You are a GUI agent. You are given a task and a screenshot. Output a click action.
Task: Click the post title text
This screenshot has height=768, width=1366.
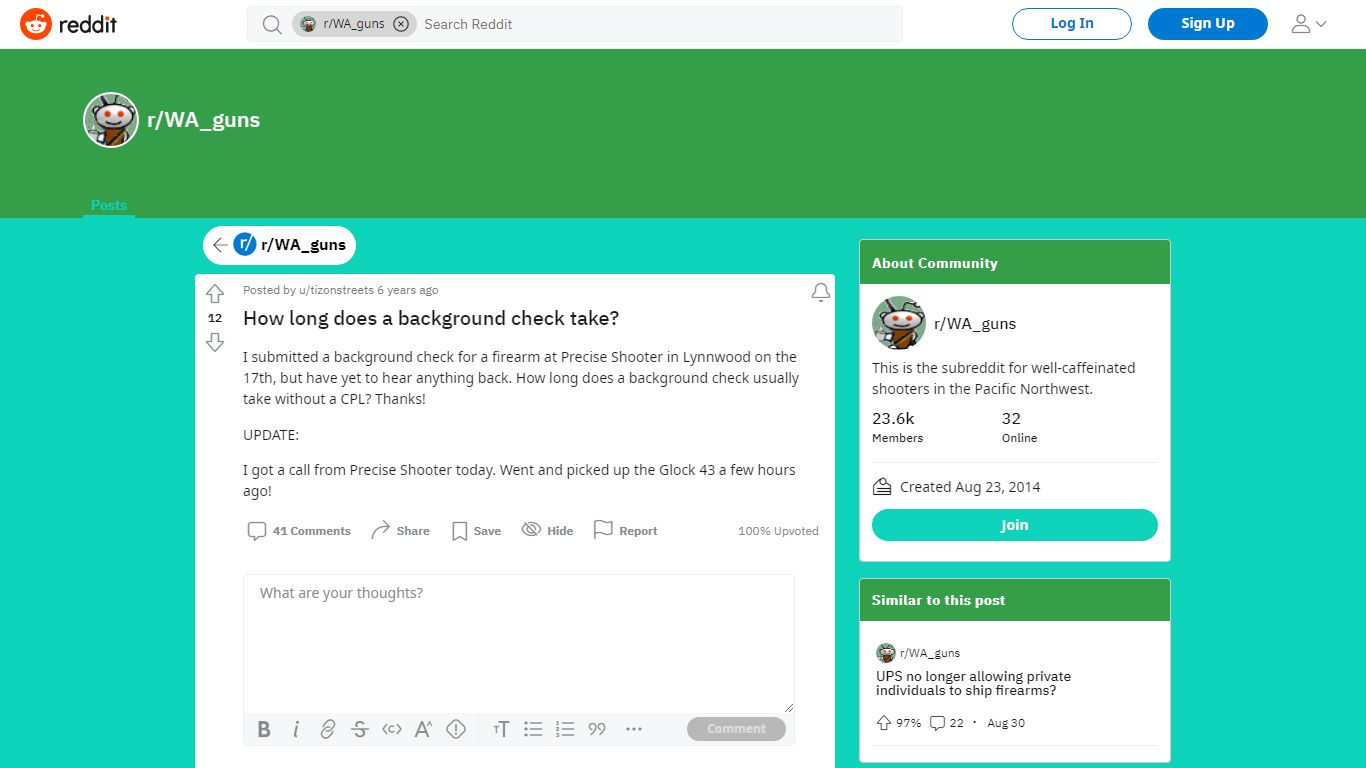click(431, 318)
